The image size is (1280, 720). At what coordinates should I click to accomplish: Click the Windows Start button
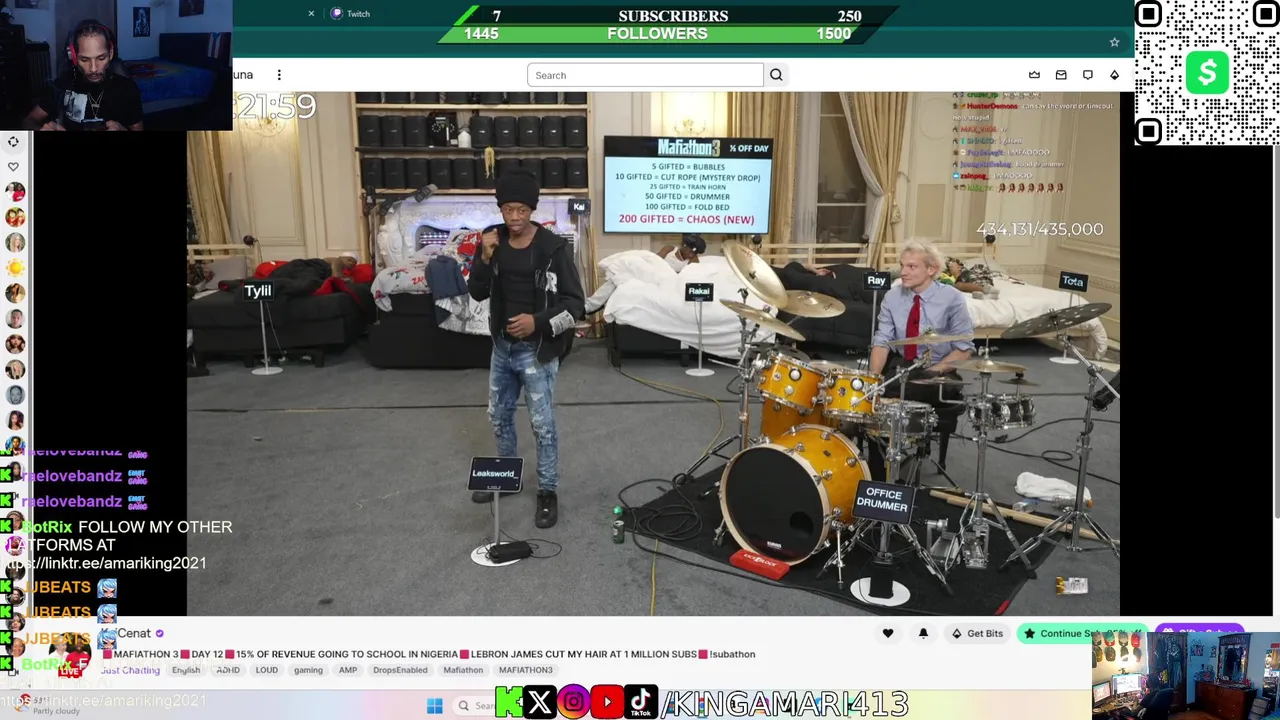(x=434, y=706)
